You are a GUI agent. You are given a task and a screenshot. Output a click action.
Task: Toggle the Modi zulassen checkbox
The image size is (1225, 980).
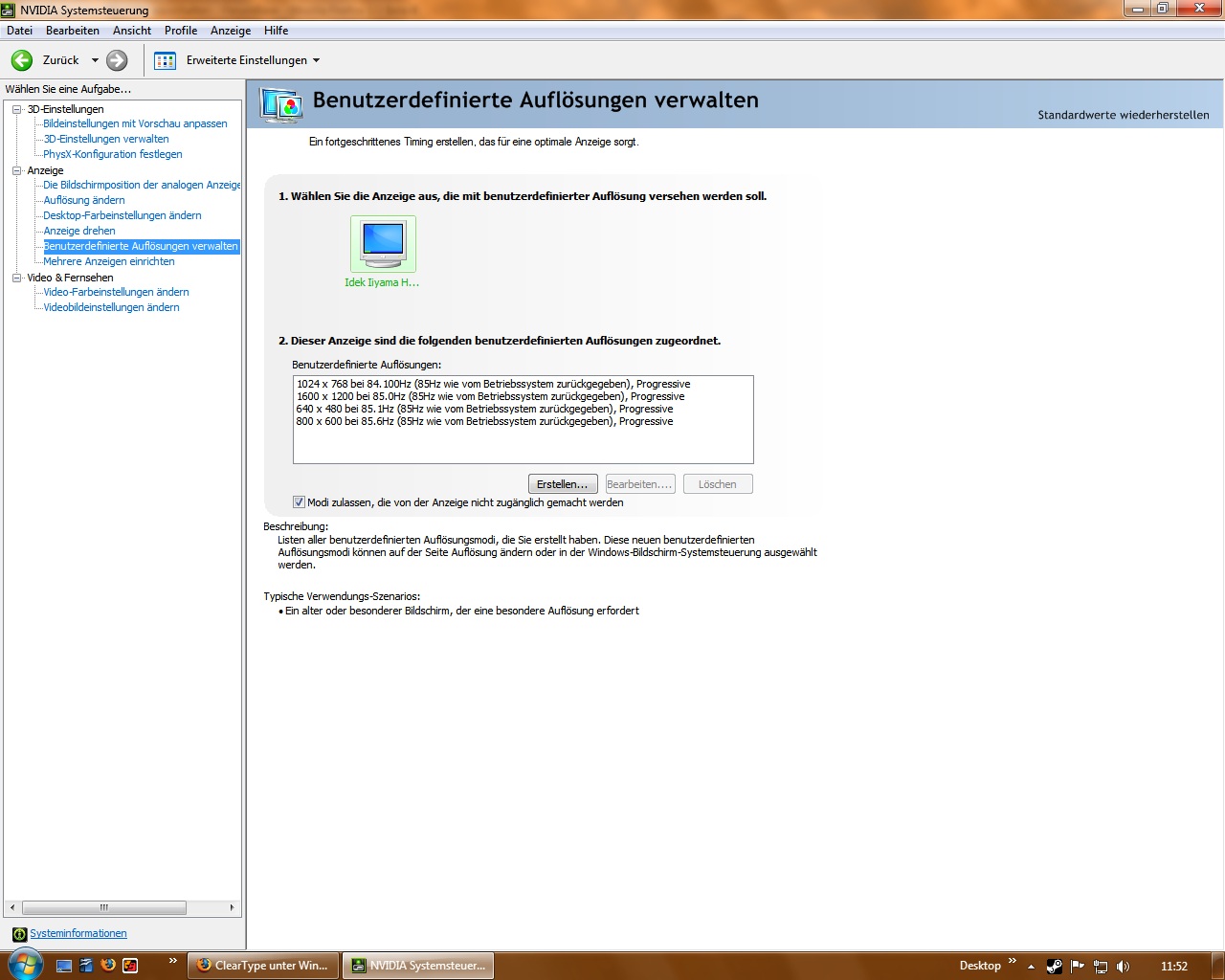[x=299, y=502]
